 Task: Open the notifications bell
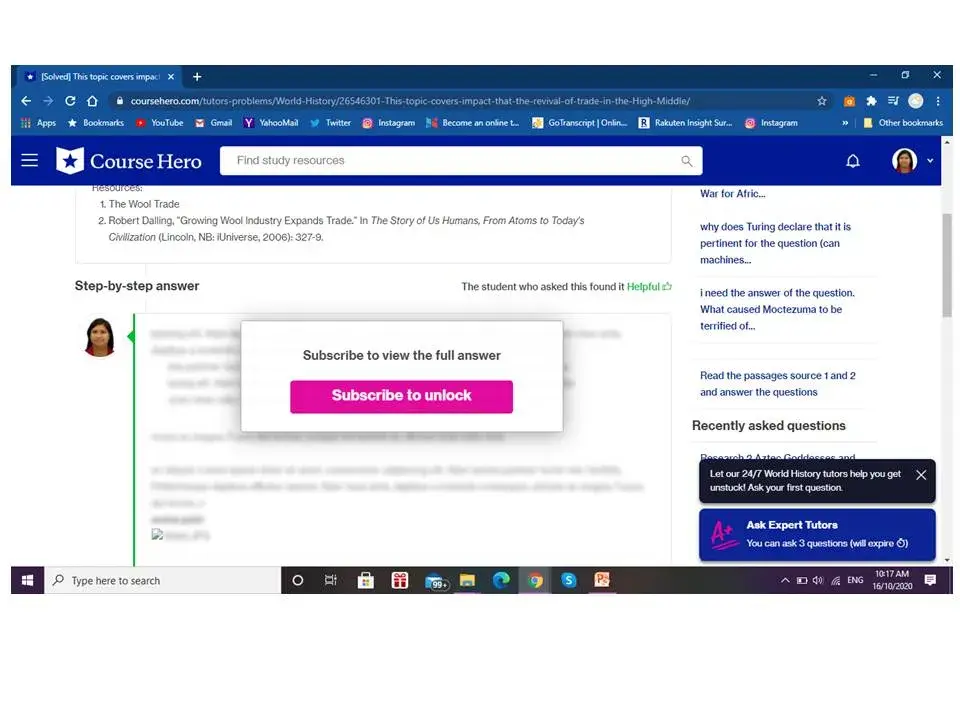pos(853,161)
